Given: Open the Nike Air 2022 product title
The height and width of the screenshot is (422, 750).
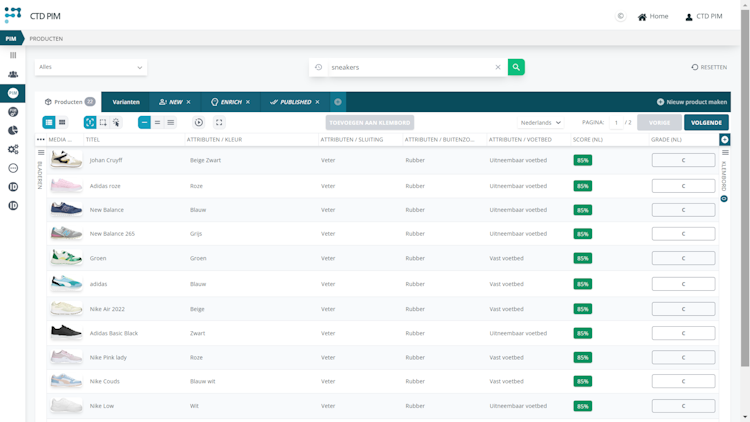Looking at the screenshot, I should pyautogui.click(x=107, y=309).
